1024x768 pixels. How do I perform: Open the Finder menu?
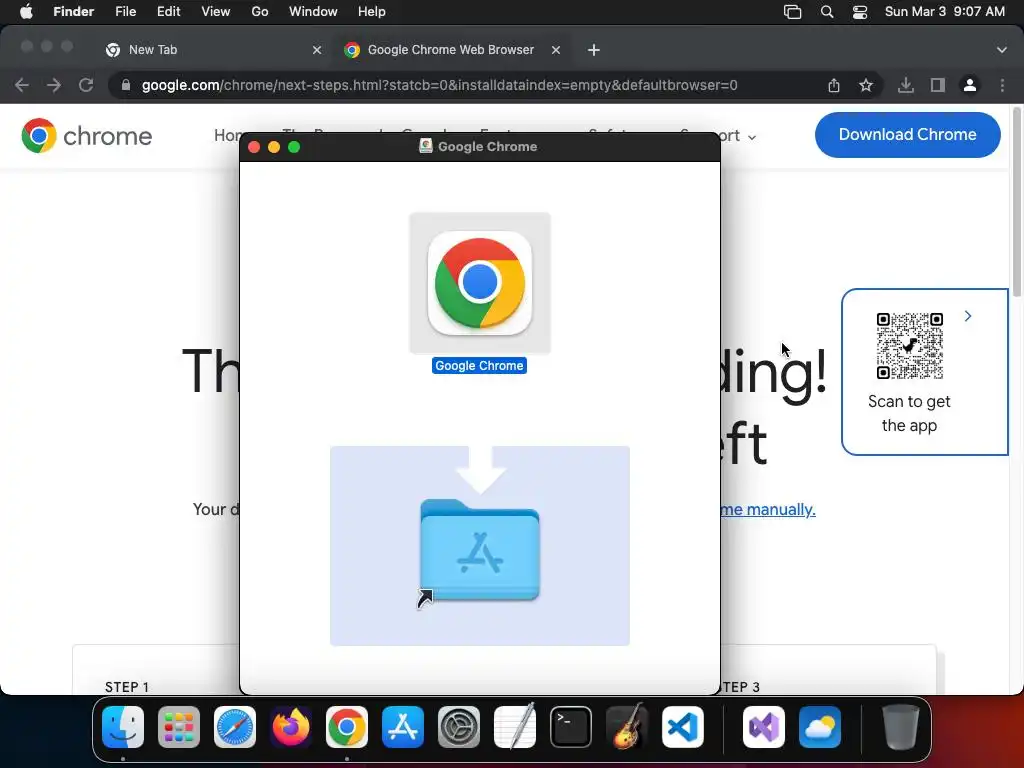point(73,12)
